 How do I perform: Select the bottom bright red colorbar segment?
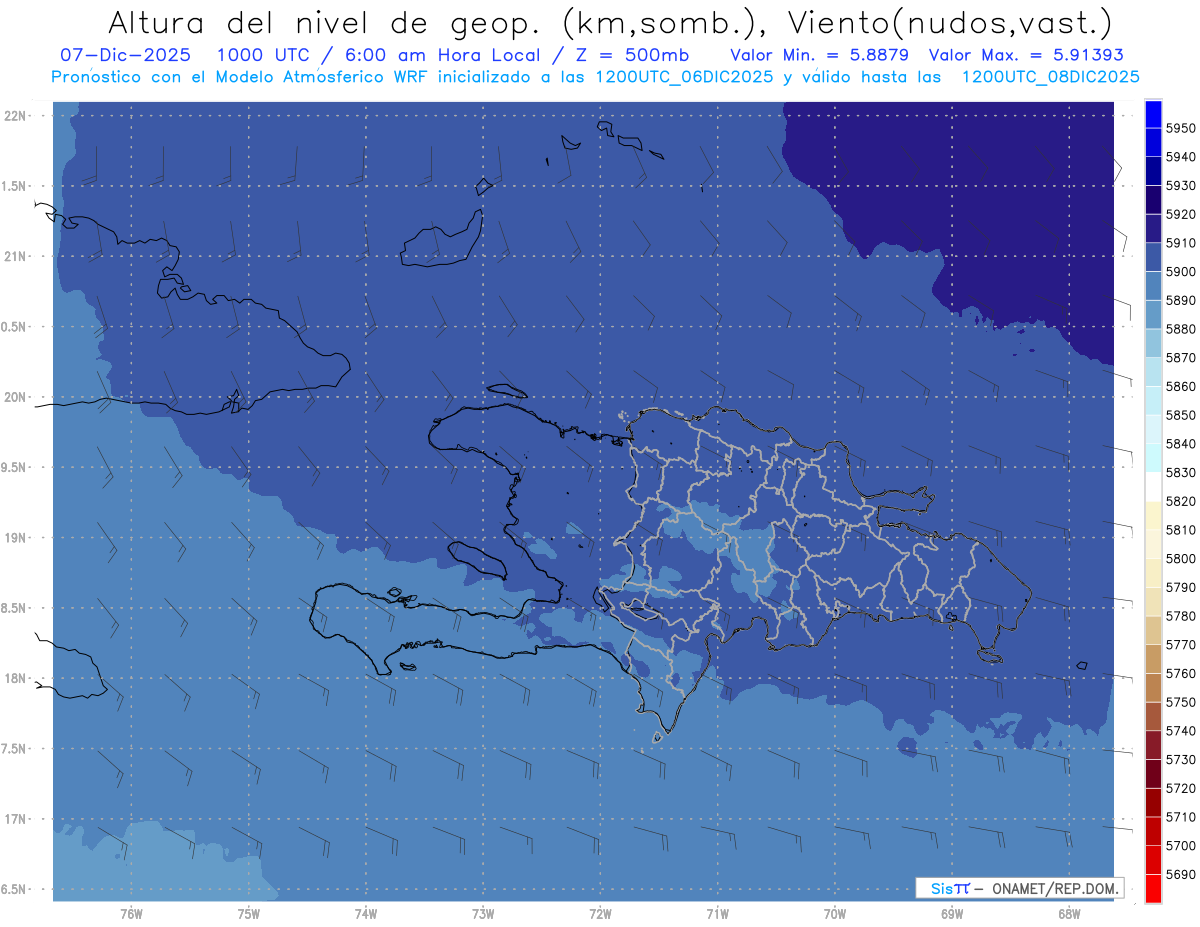click(x=1153, y=888)
